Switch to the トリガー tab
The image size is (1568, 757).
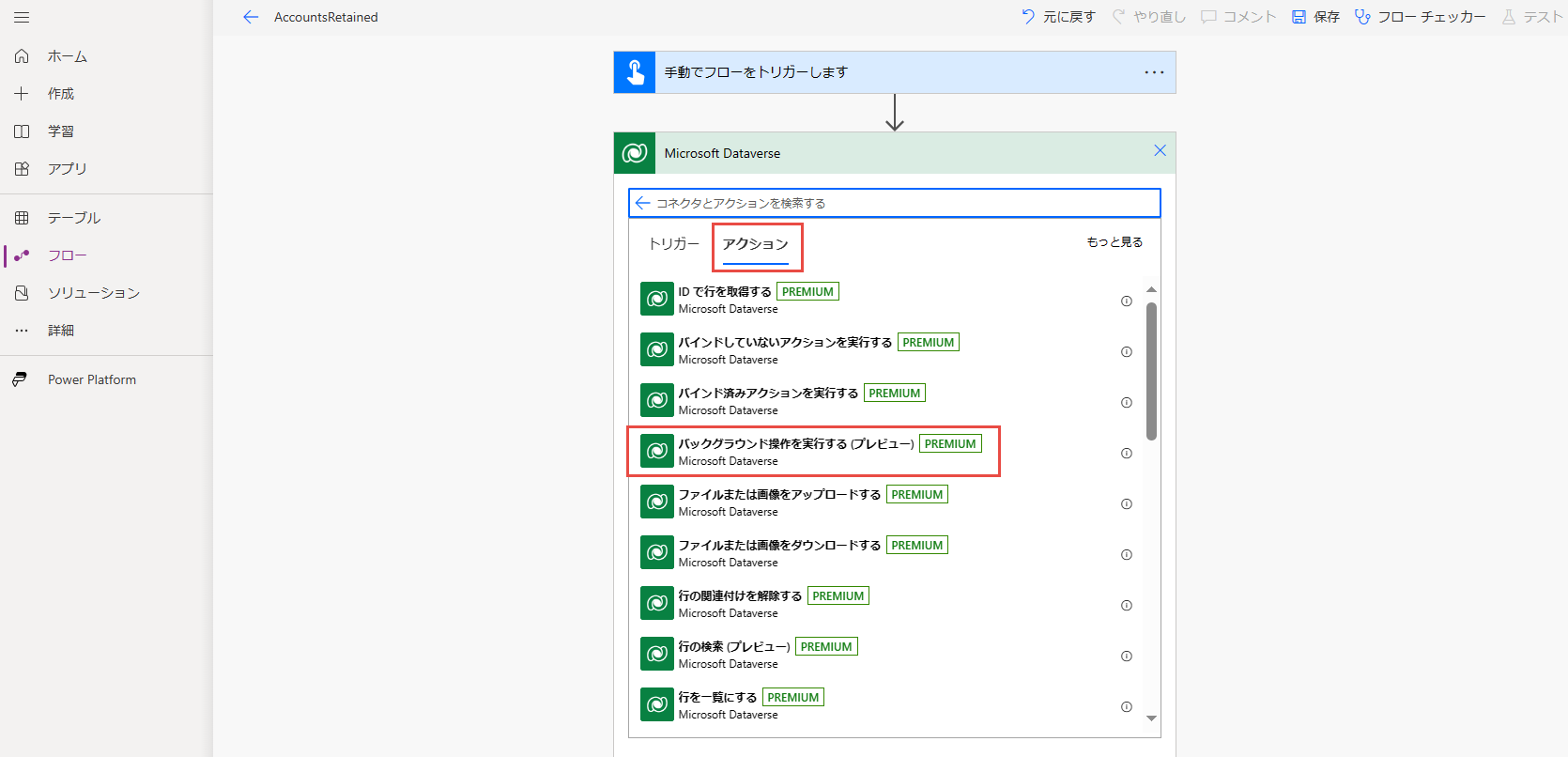(x=674, y=244)
